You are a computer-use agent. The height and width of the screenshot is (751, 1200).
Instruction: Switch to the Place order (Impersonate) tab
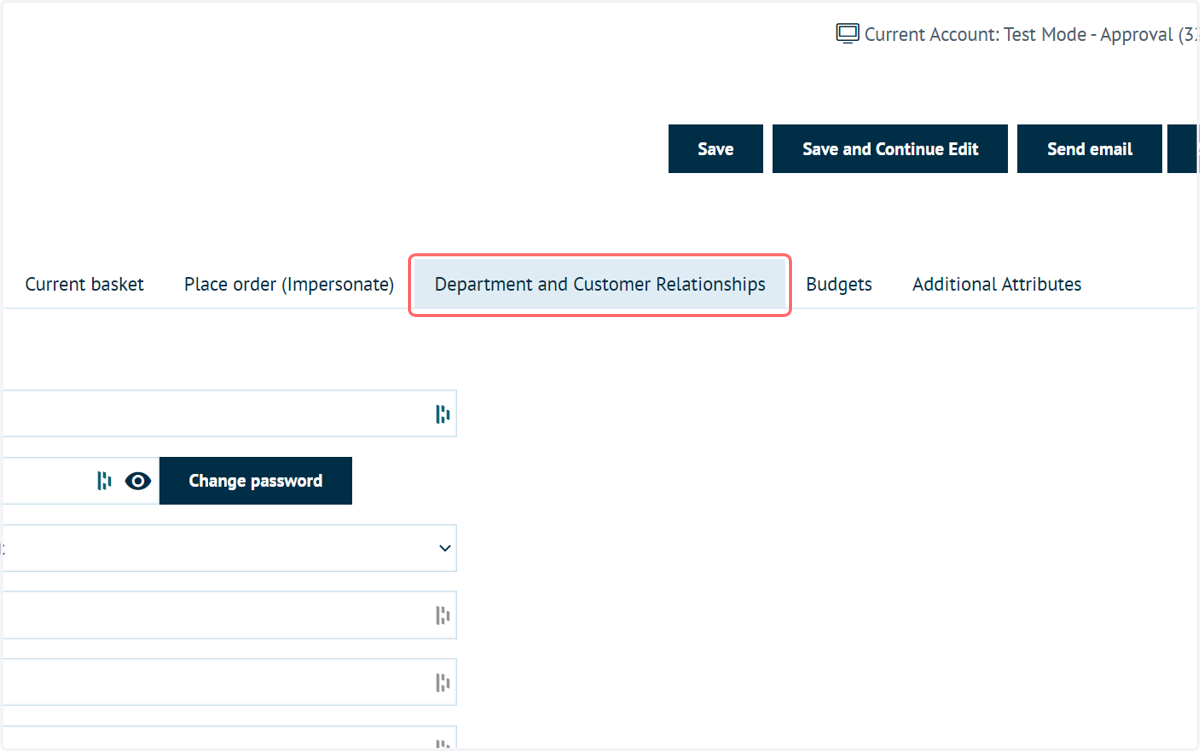pos(289,285)
